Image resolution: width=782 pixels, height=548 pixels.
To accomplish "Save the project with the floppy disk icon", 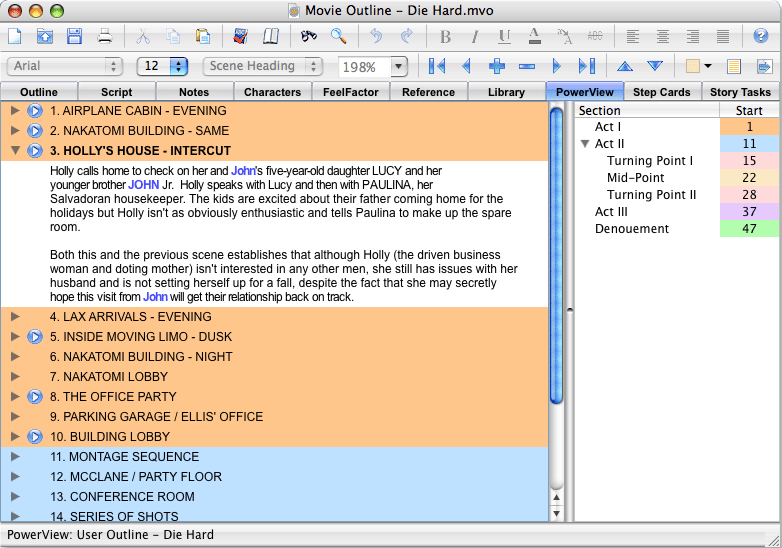I will tap(74, 36).
